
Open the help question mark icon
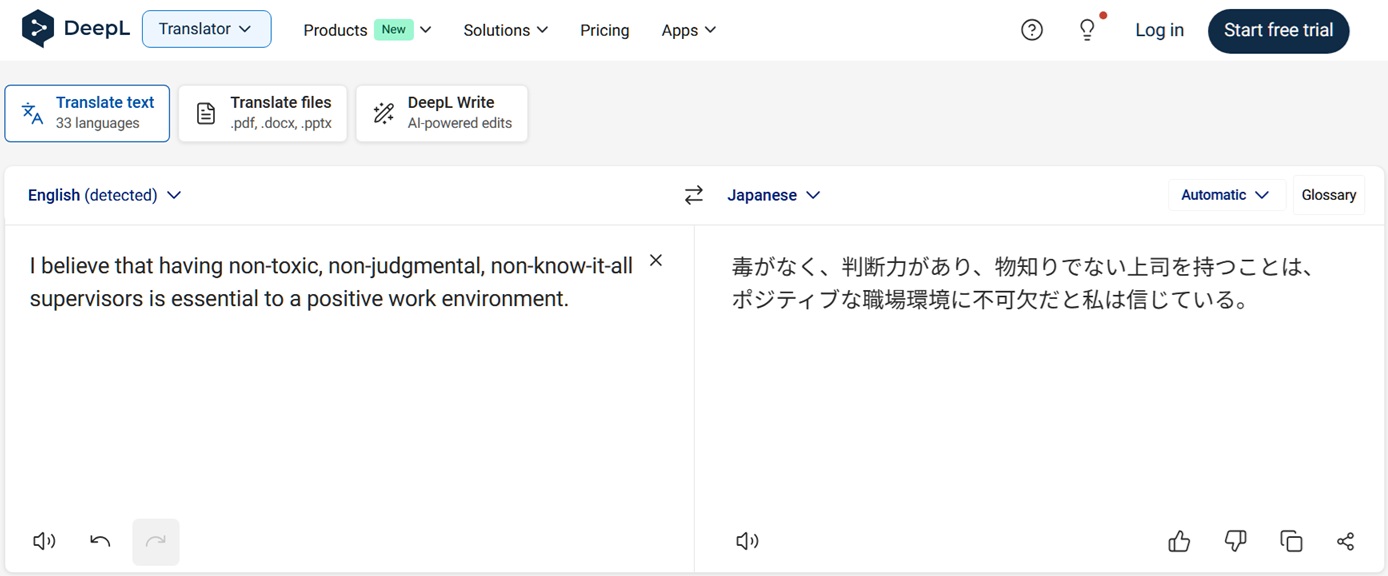tap(1032, 30)
